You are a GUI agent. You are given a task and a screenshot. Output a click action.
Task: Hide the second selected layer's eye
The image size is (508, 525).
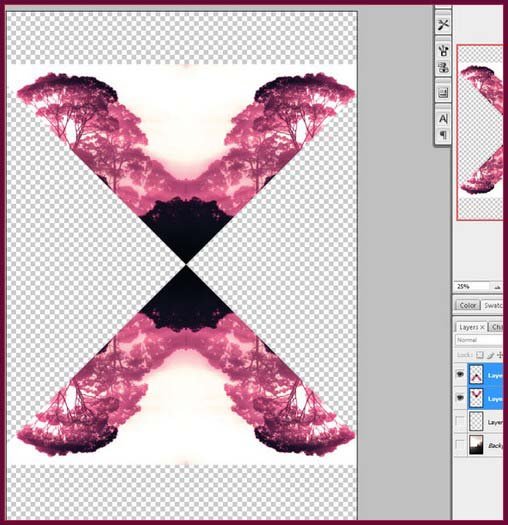[x=460, y=398]
